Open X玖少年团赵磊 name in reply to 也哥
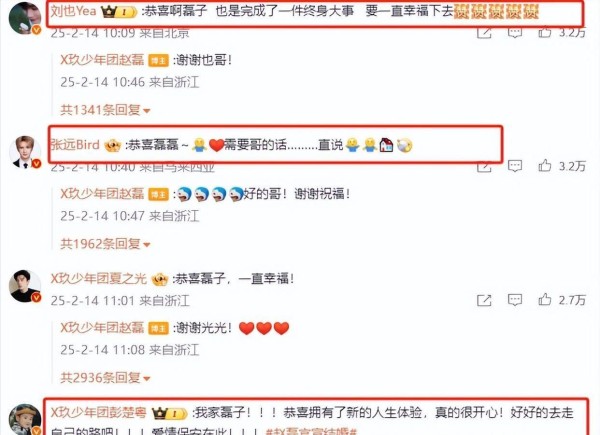The image size is (600, 435). click(x=102, y=60)
